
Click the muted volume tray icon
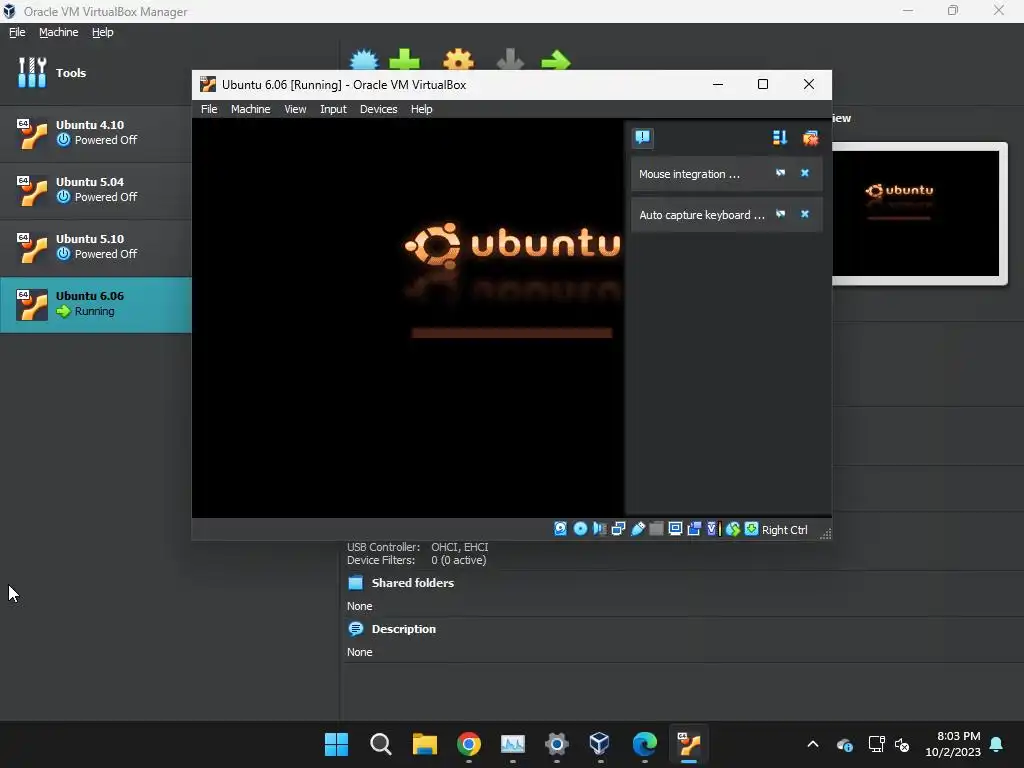coord(902,744)
